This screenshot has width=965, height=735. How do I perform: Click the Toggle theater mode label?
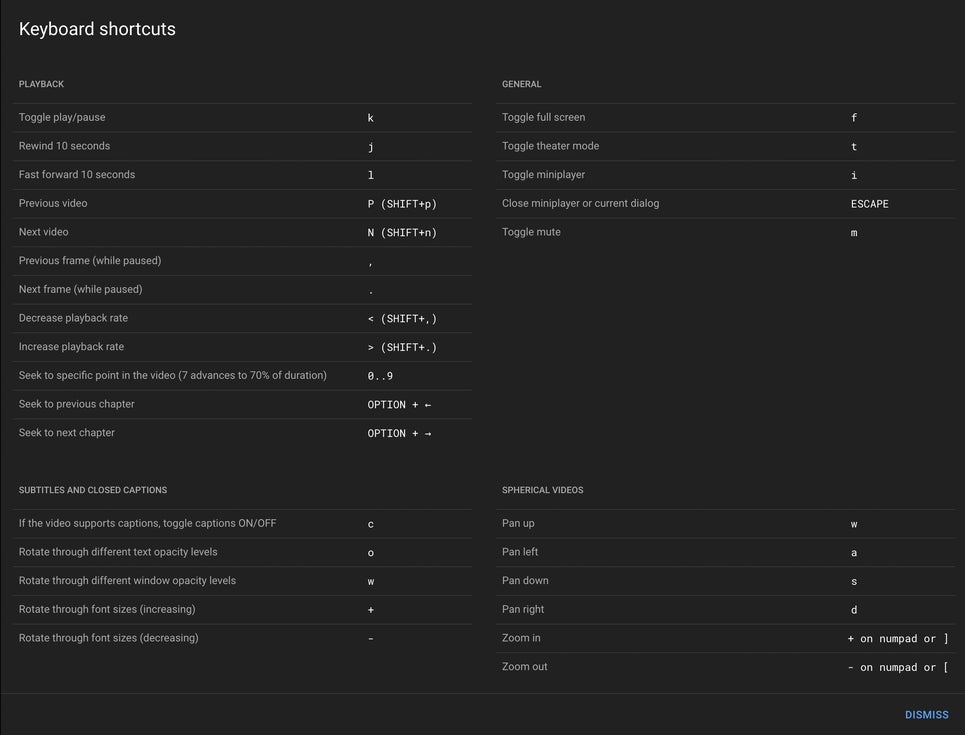(550, 146)
